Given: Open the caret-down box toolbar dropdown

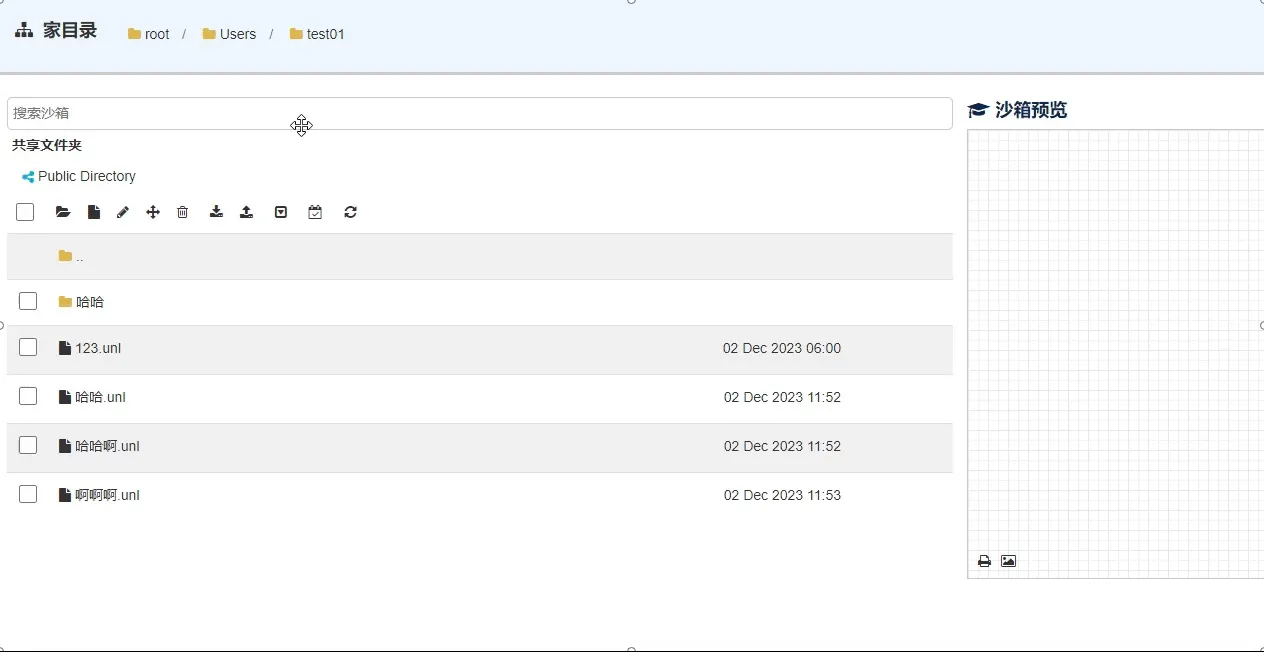Looking at the screenshot, I should pyautogui.click(x=281, y=212).
